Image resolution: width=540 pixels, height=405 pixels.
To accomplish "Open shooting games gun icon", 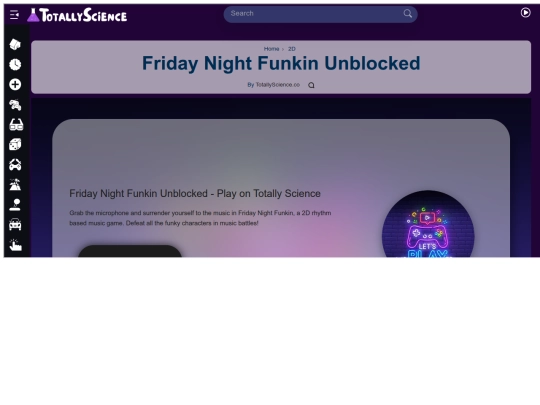I will point(15,105).
